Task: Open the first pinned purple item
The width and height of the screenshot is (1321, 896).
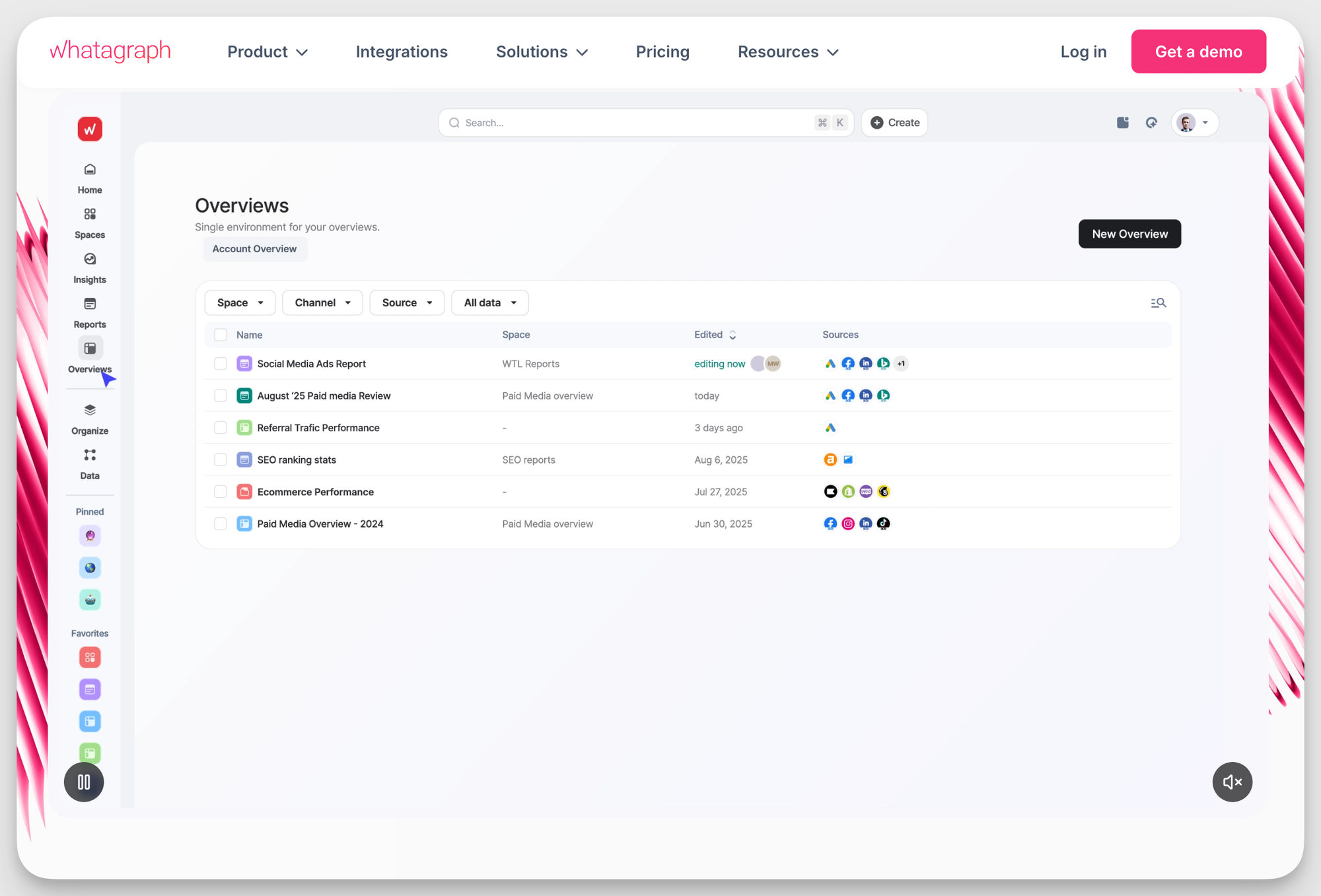Action: [90, 535]
